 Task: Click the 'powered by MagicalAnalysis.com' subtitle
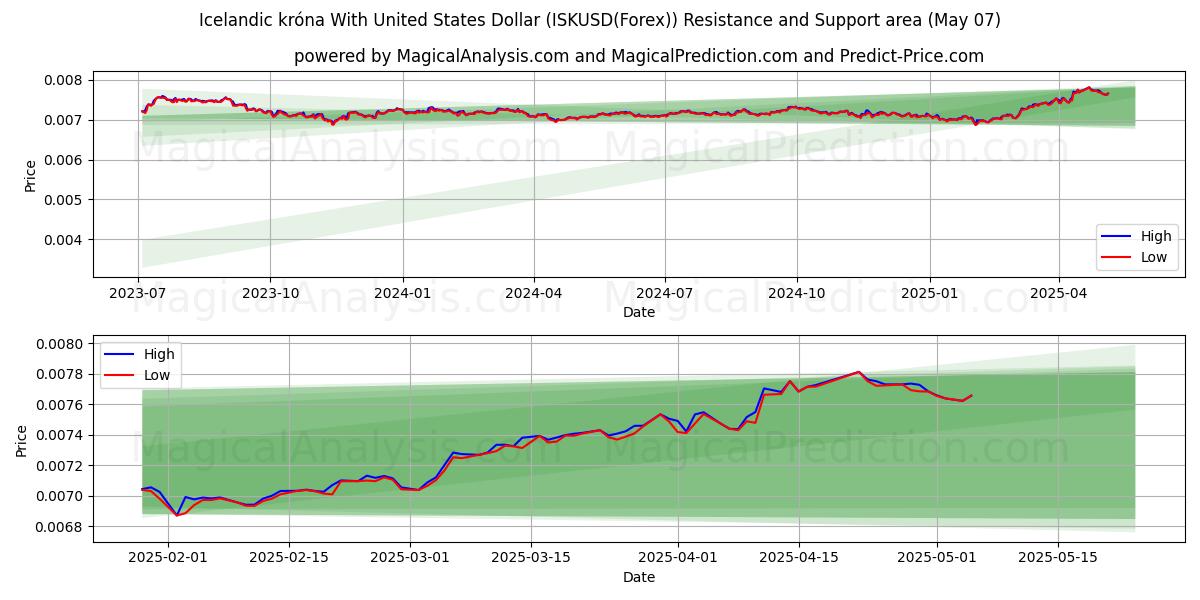coord(639,56)
